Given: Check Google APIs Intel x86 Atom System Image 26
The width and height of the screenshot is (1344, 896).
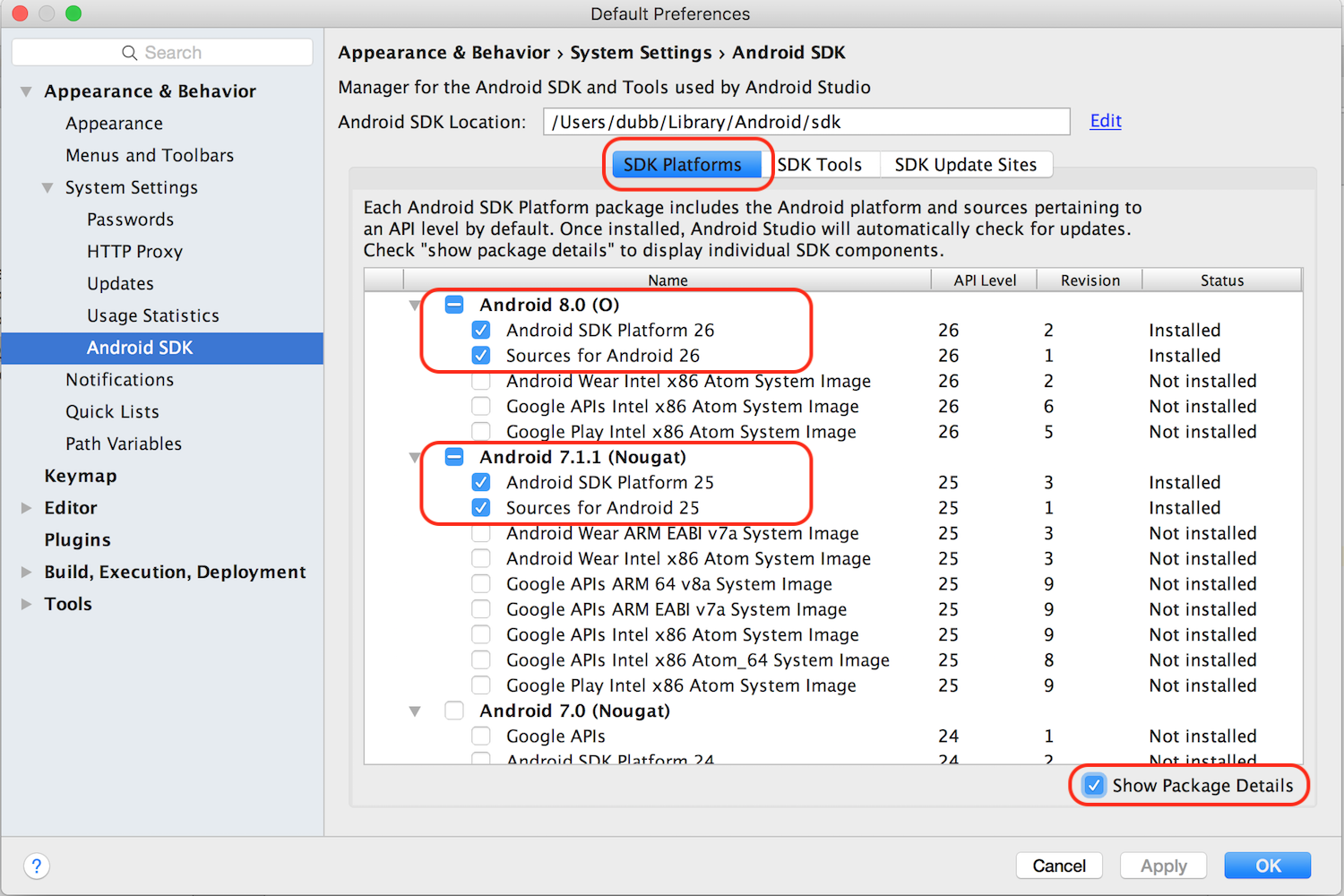Looking at the screenshot, I should 481,406.
